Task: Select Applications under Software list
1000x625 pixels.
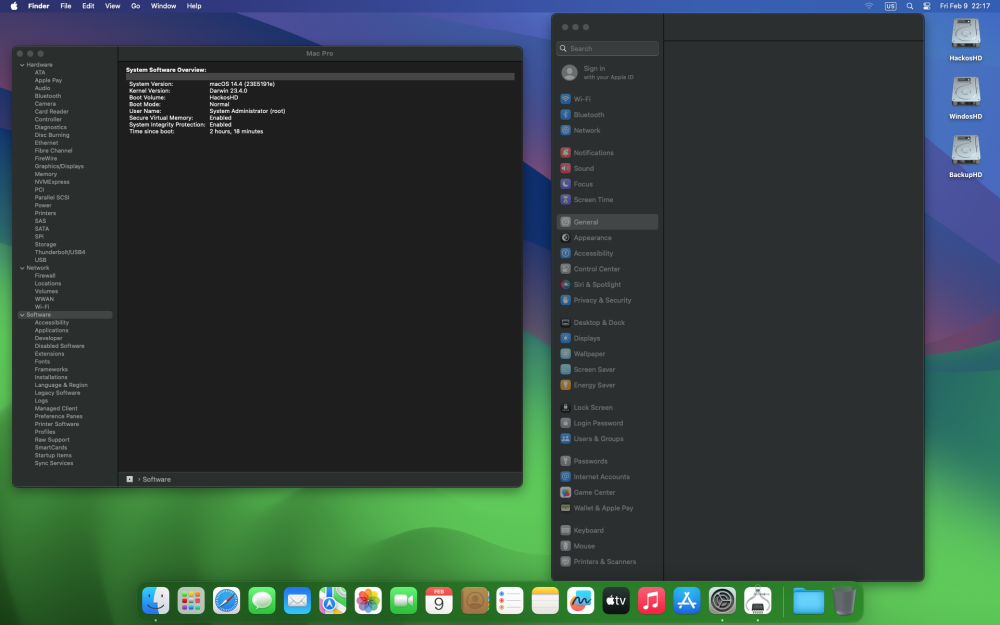Action: (52, 330)
